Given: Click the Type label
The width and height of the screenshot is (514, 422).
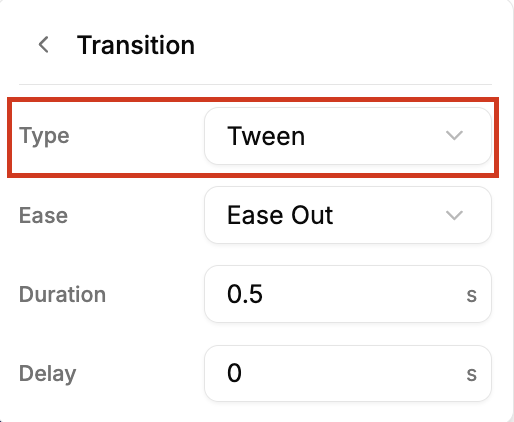Looking at the screenshot, I should click(x=44, y=136).
